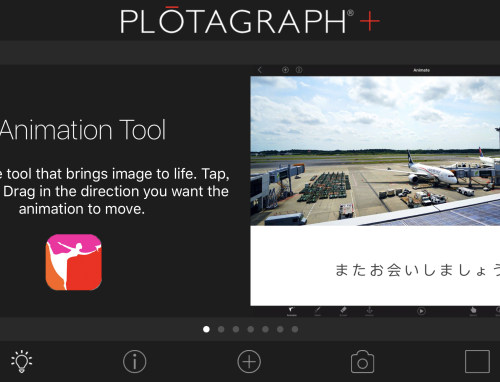The image size is (500, 382).
Task: Jump to the sixth carousel page dot
Action: 280,329
